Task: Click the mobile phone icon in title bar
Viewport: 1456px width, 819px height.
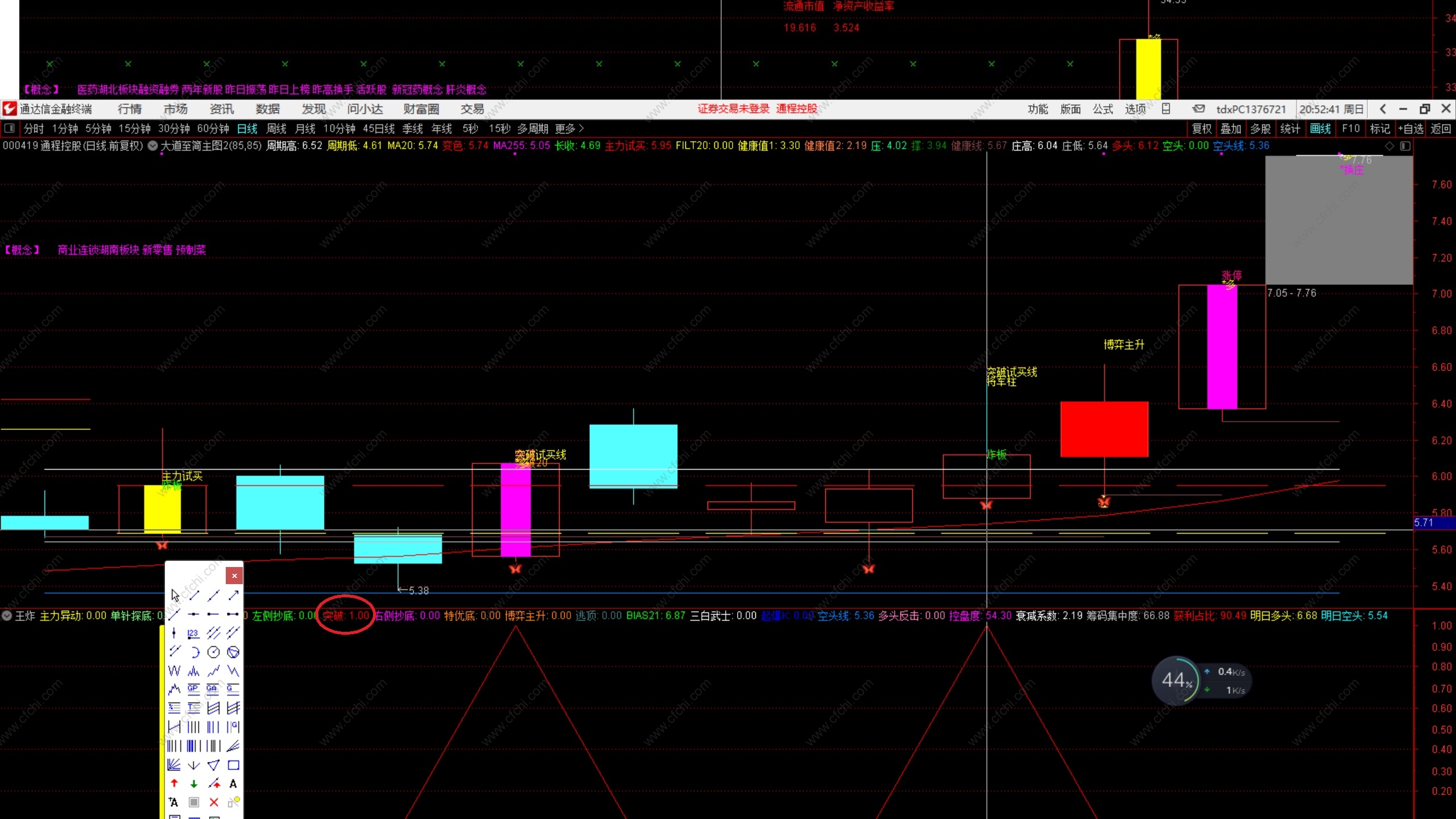Action: (1165, 109)
